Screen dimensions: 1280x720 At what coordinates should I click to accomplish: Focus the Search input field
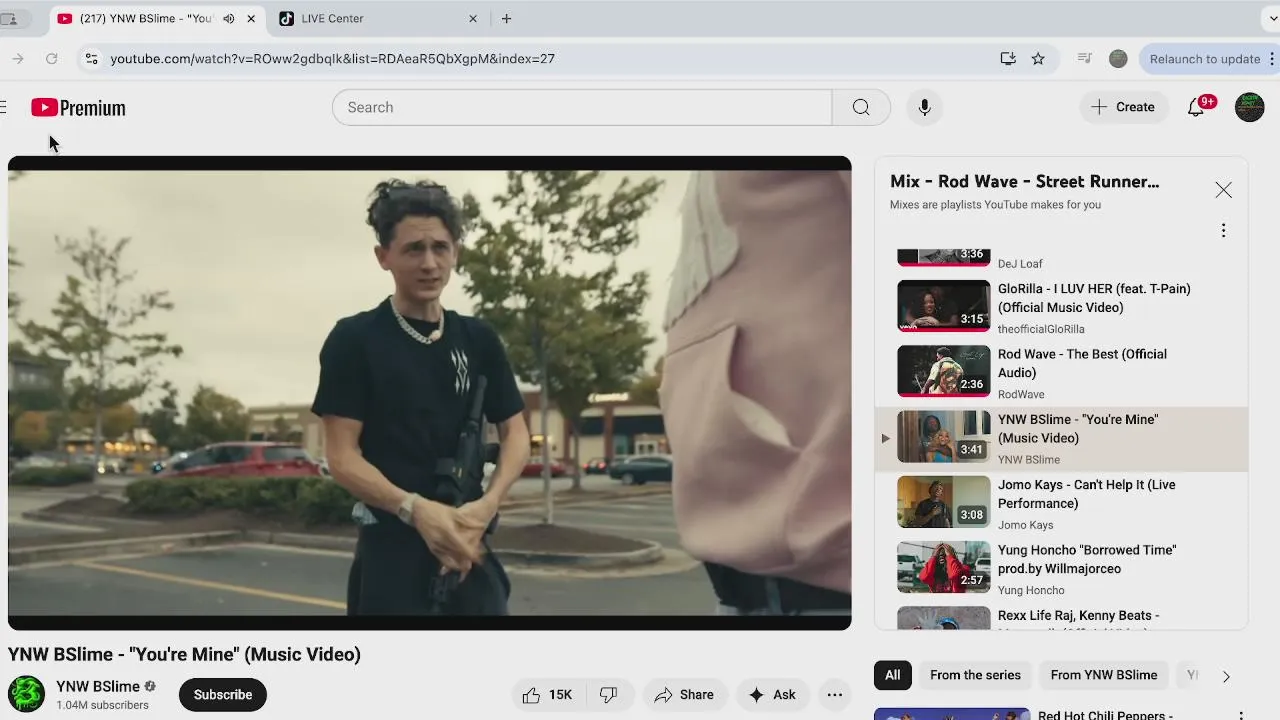[x=582, y=107]
